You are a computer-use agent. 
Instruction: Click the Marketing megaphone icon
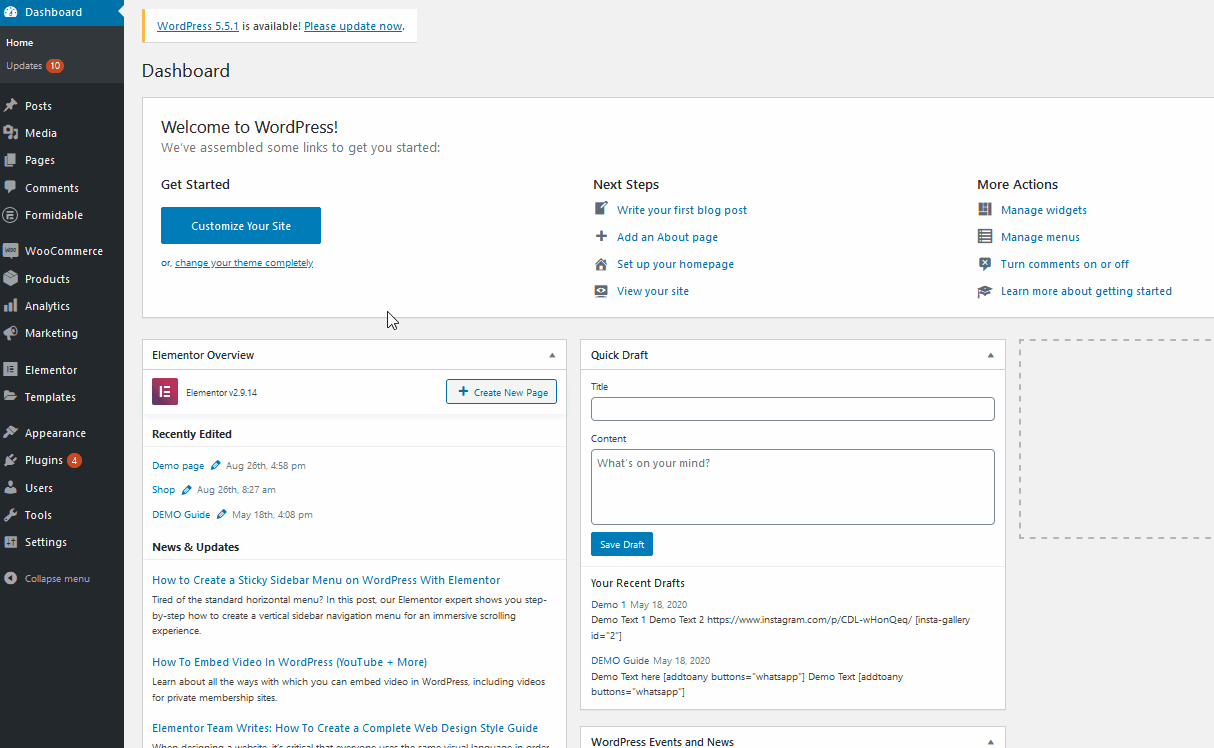click(11, 333)
